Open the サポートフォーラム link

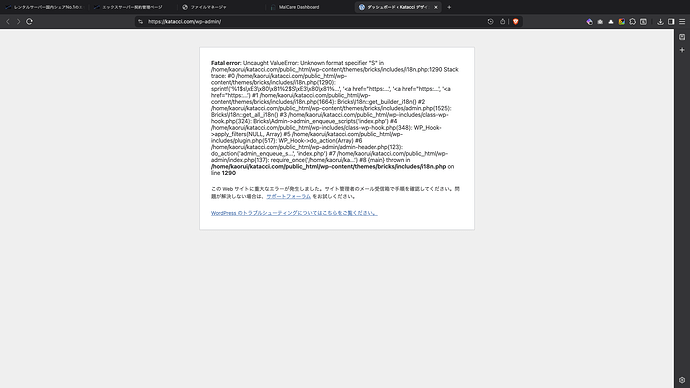click(289, 197)
